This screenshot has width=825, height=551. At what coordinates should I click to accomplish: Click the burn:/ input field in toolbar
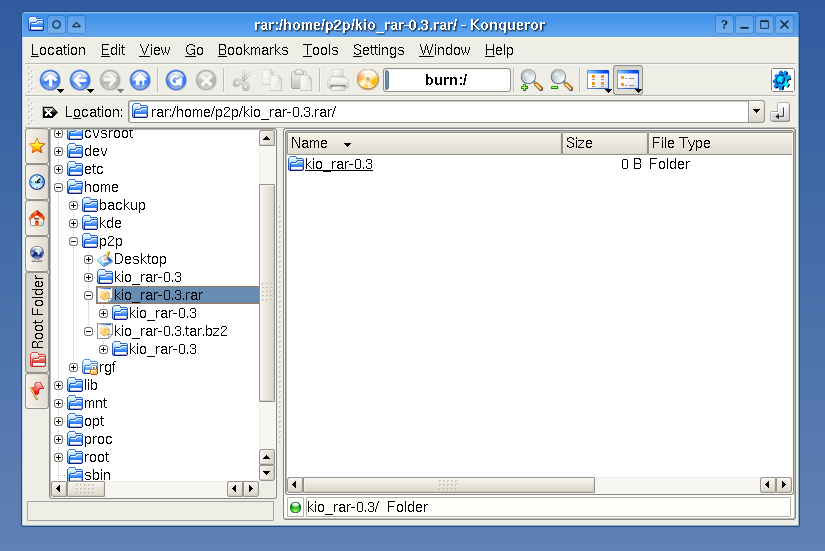coord(447,80)
